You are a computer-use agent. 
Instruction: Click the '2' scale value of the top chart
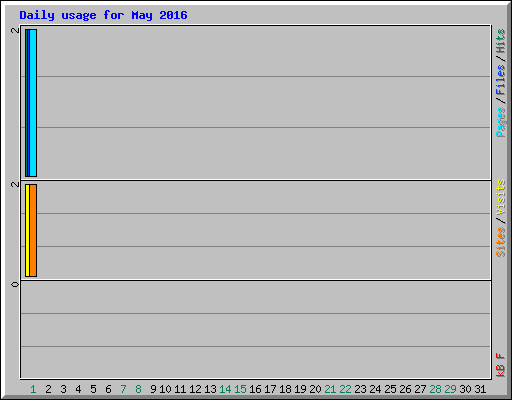15,30
